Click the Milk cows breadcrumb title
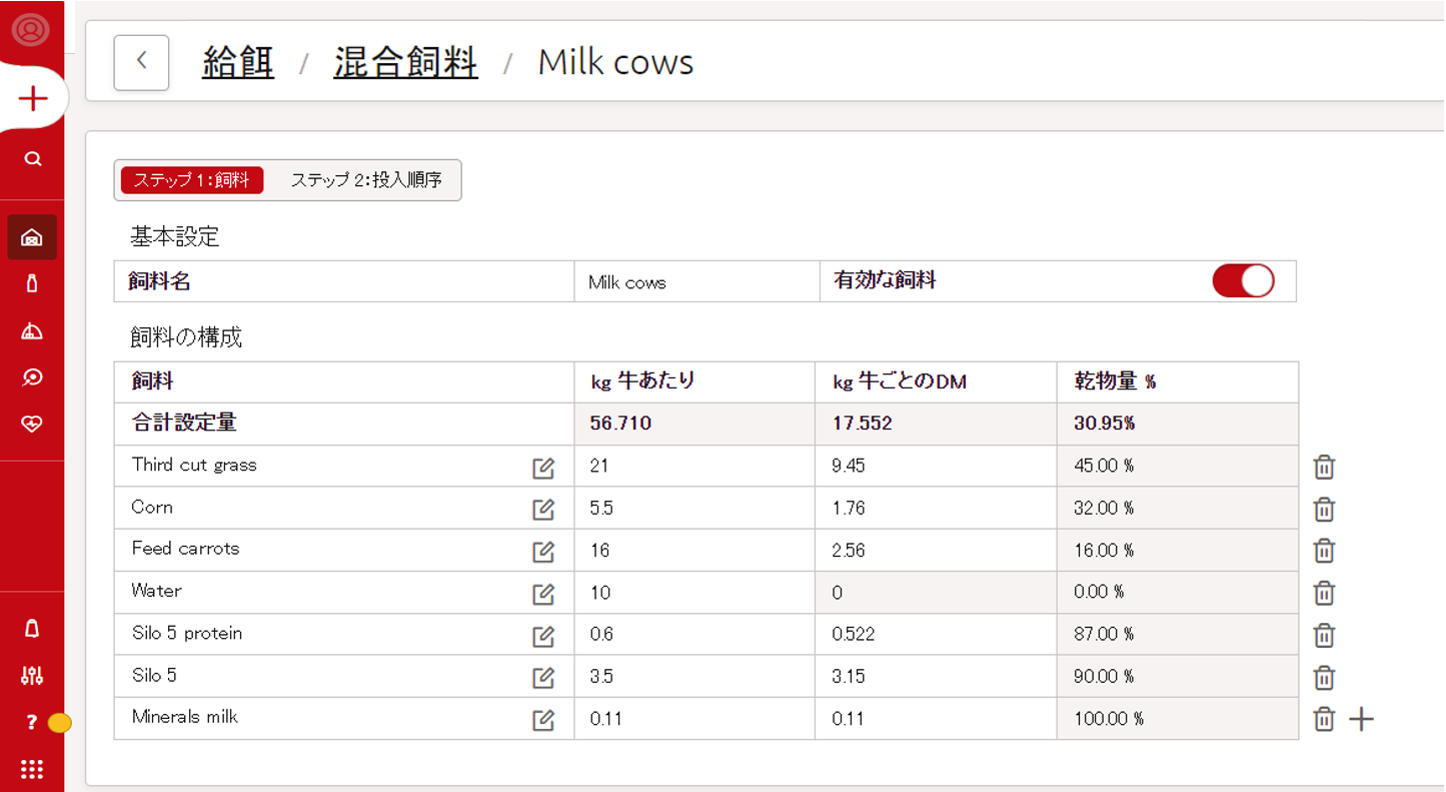 coord(616,62)
